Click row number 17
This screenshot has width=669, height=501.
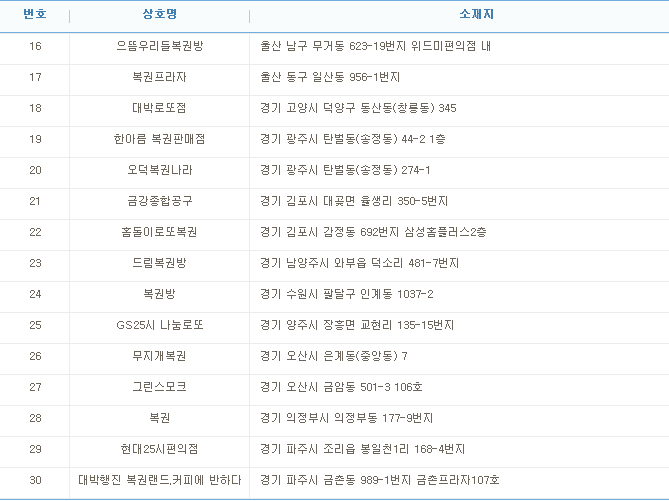click(35, 77)
